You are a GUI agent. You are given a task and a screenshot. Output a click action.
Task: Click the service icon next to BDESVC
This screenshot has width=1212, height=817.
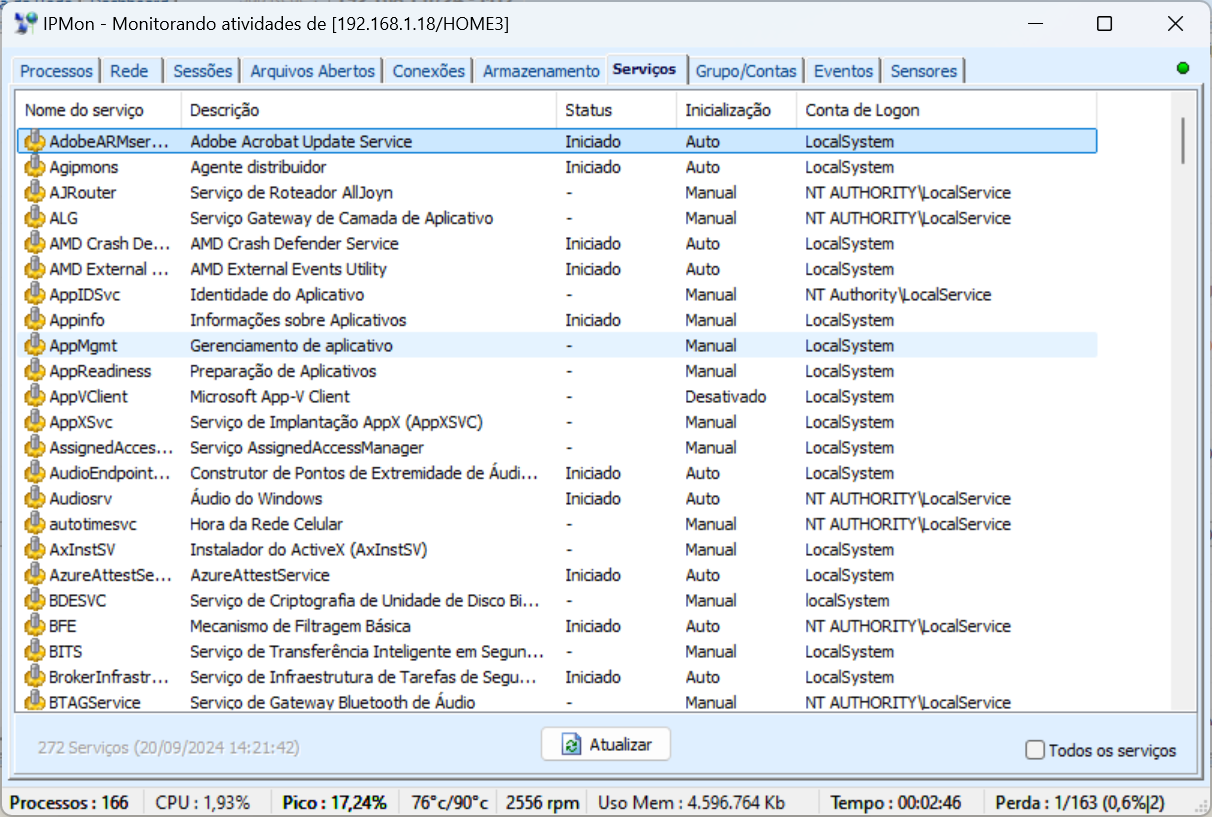pyautogui.click(x=34, y=600)
